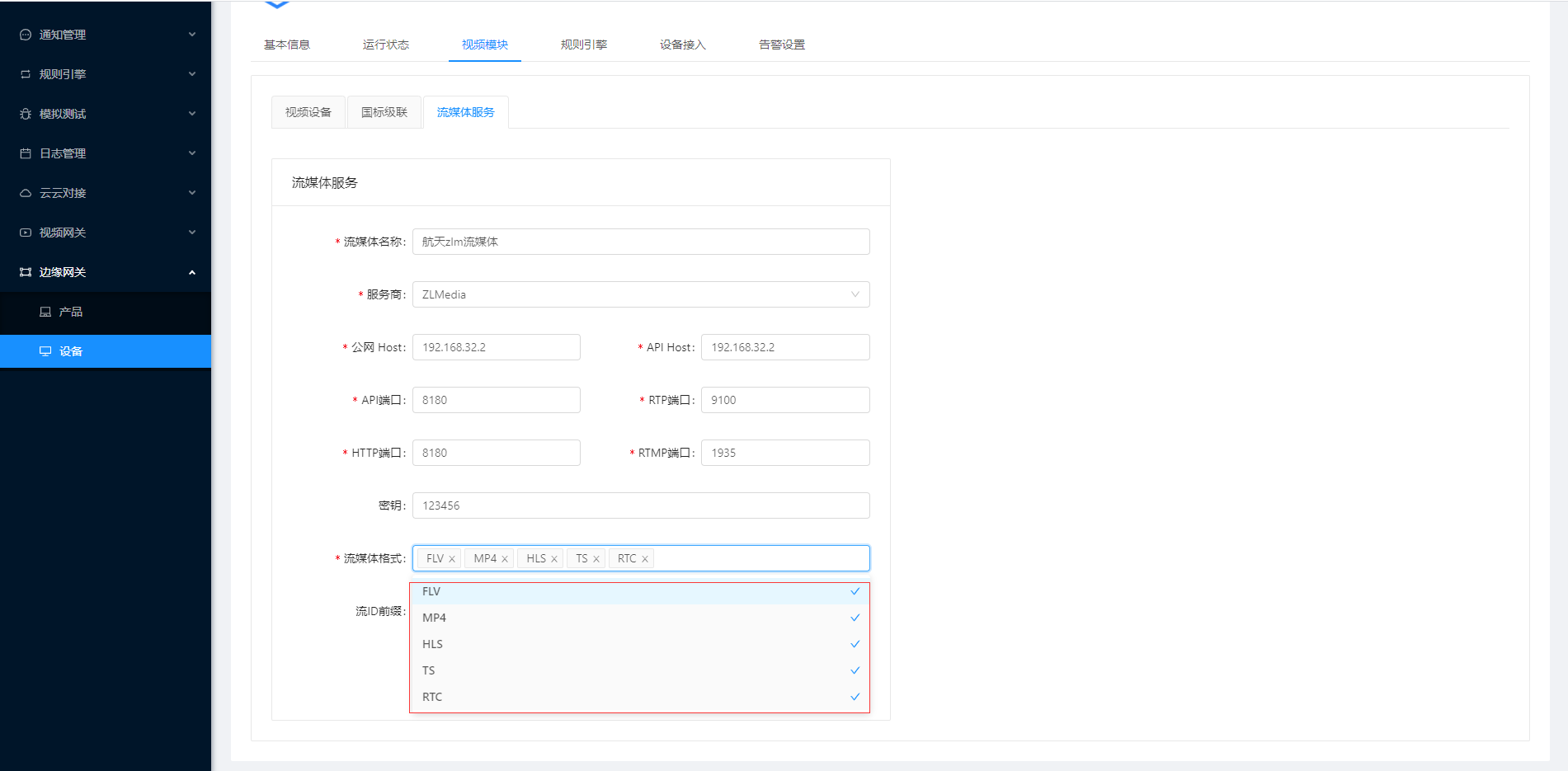
Task: Deselect FLV option in dropdown list
Action: [x=639, y=592]
